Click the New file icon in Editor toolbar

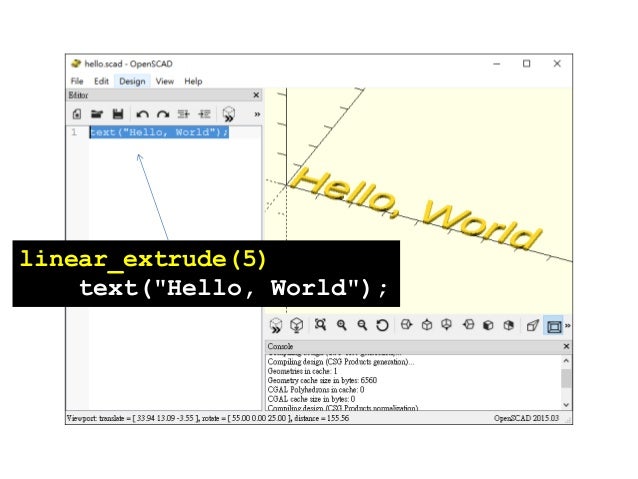[x=77, y=114]
